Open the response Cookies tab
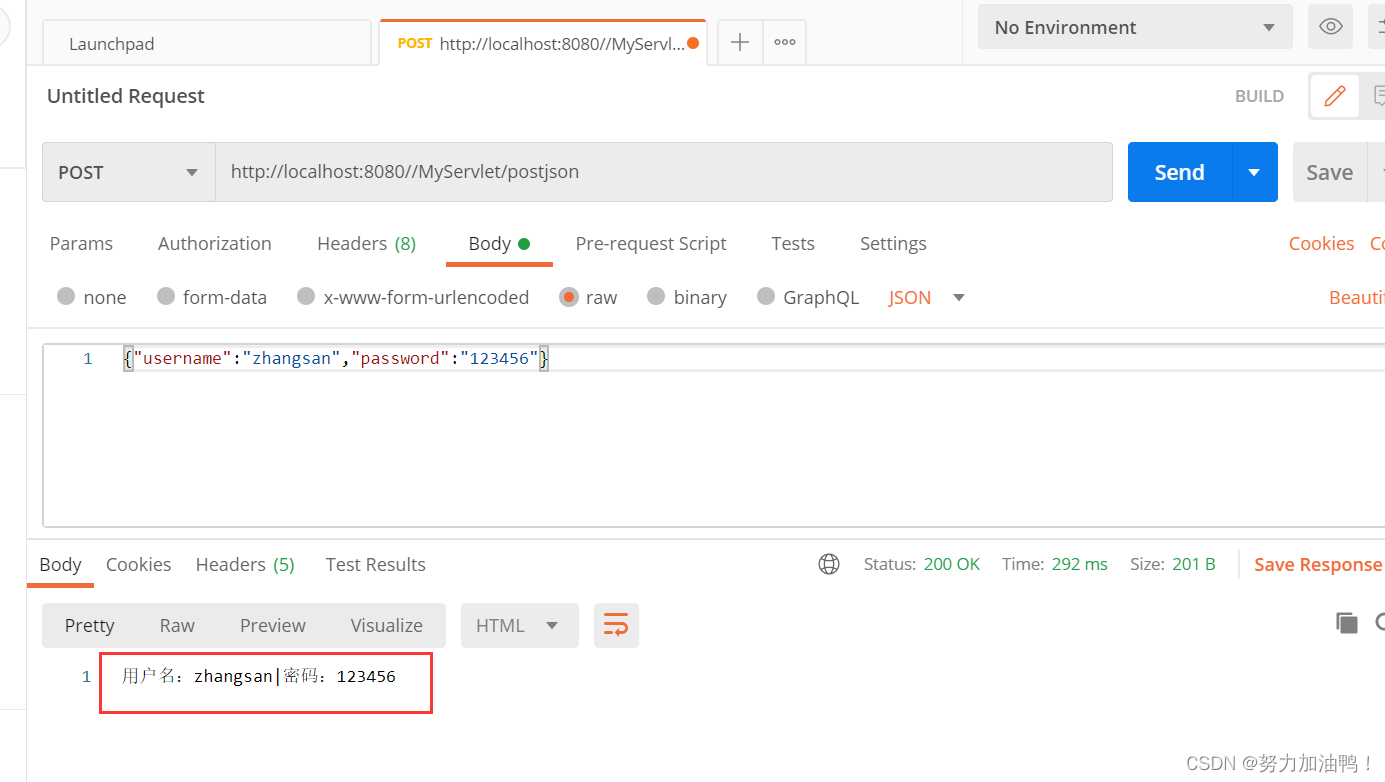The image size is (1385, 782). 139,564
